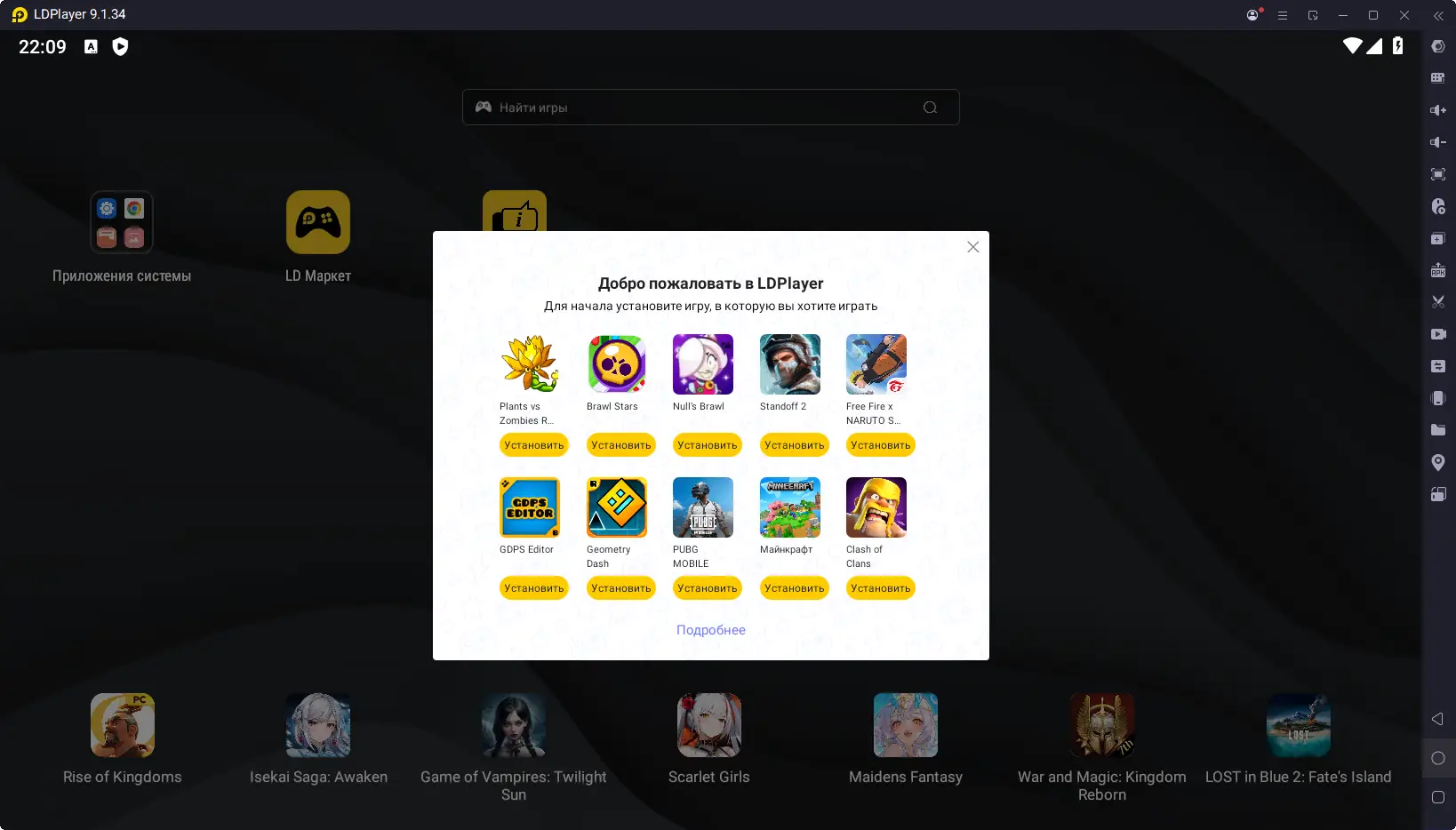Open the multi-instance manager icon

coord(1438,238)
